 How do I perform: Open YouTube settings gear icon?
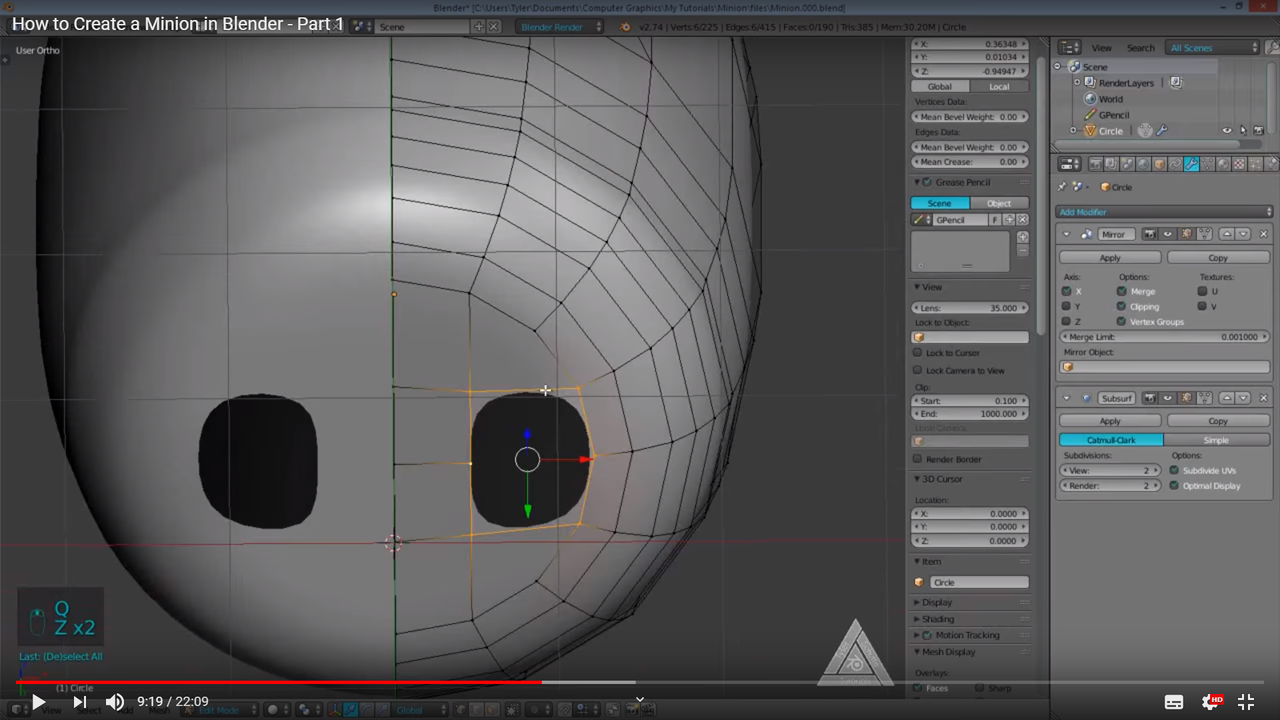[1211, 702]
